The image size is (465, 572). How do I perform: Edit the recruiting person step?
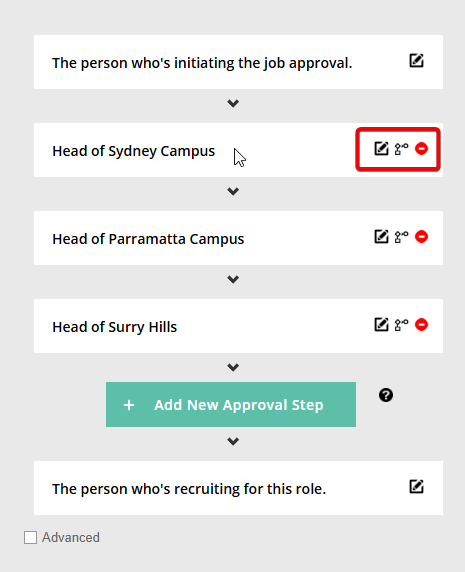(x=416, y=487)
